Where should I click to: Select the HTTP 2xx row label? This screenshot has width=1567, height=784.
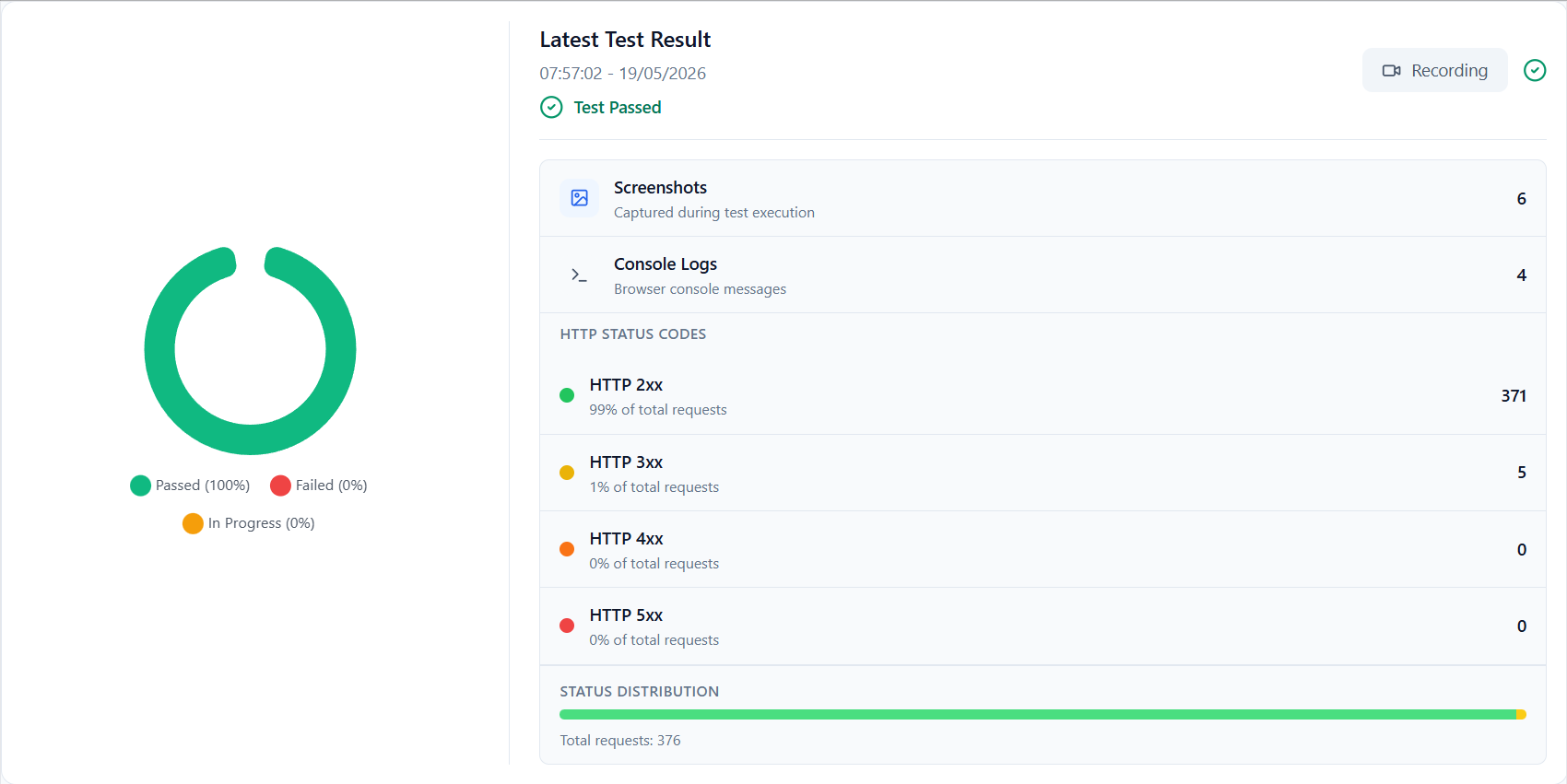pos(626,385)
